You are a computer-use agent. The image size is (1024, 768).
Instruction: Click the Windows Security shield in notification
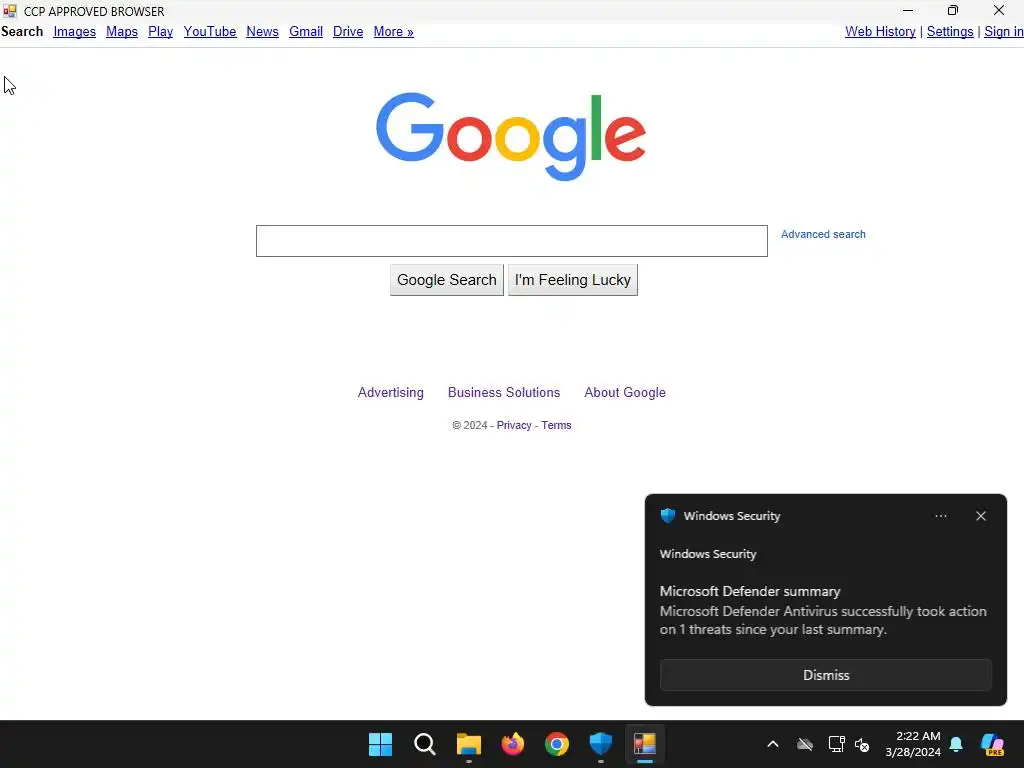pos(667,516)
